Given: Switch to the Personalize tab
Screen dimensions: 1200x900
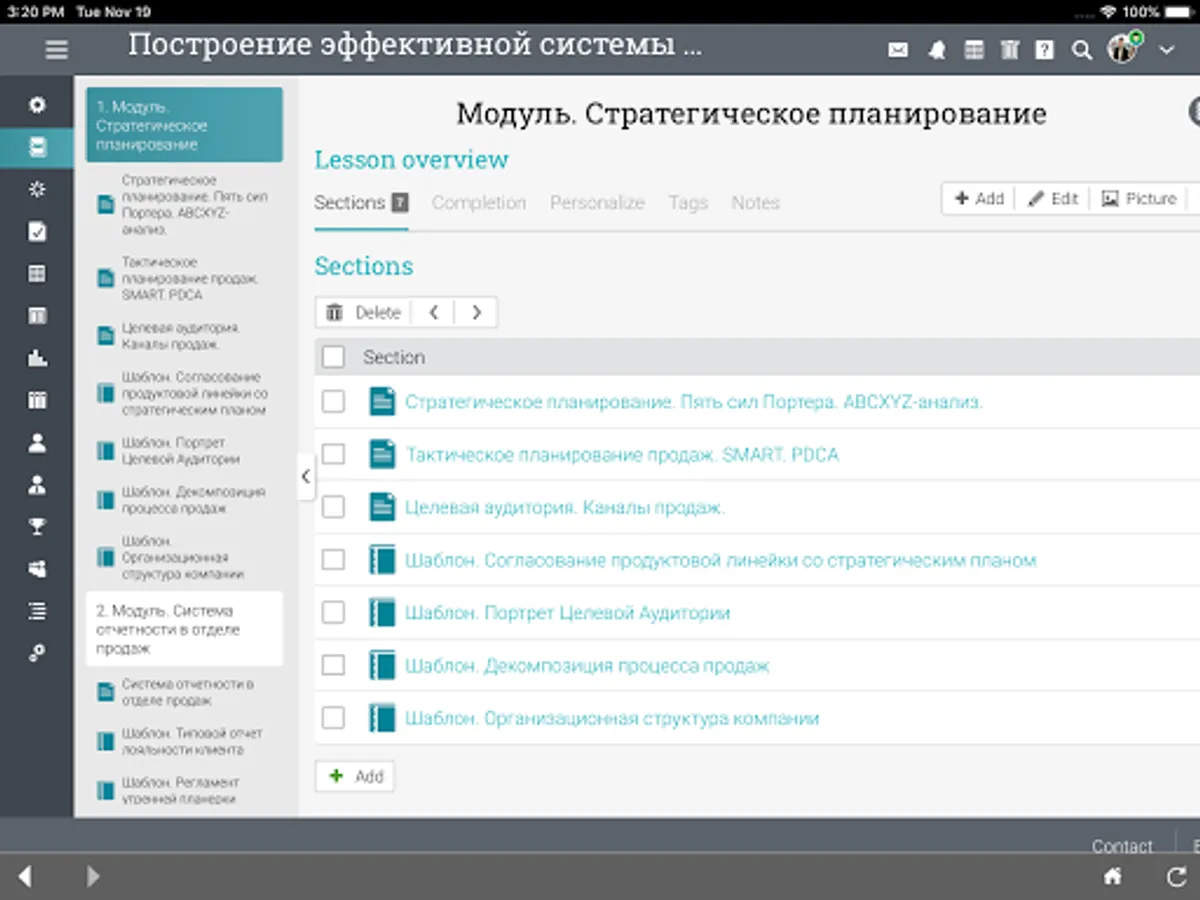Looking at the screenshot, I should [597, 203].
